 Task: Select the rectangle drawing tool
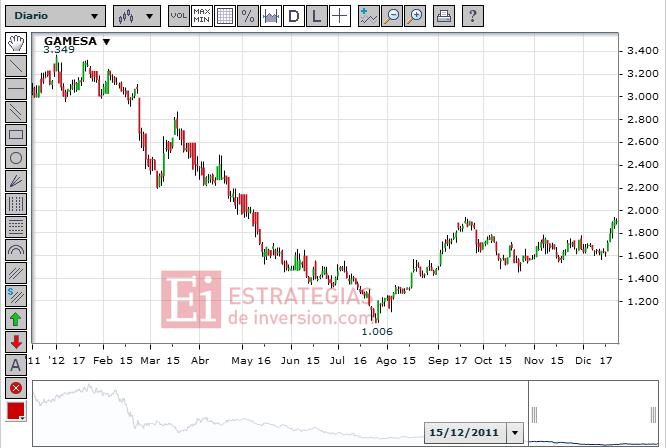pyautogui.click(x=16, y=135)
